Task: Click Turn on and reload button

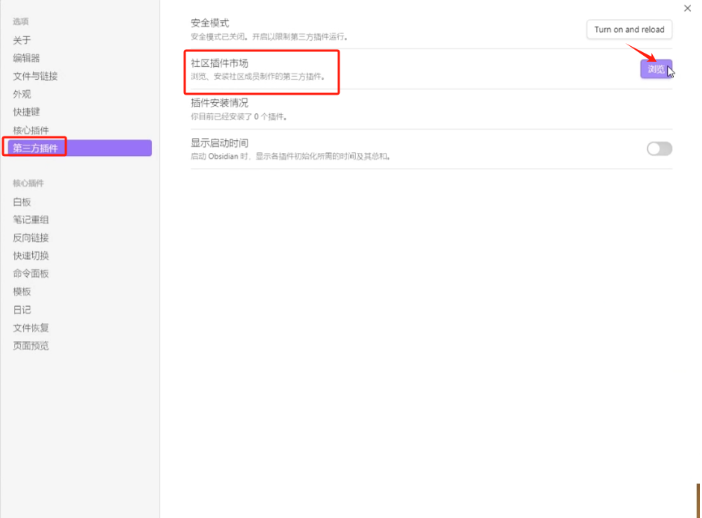Action: click(629, 30)
